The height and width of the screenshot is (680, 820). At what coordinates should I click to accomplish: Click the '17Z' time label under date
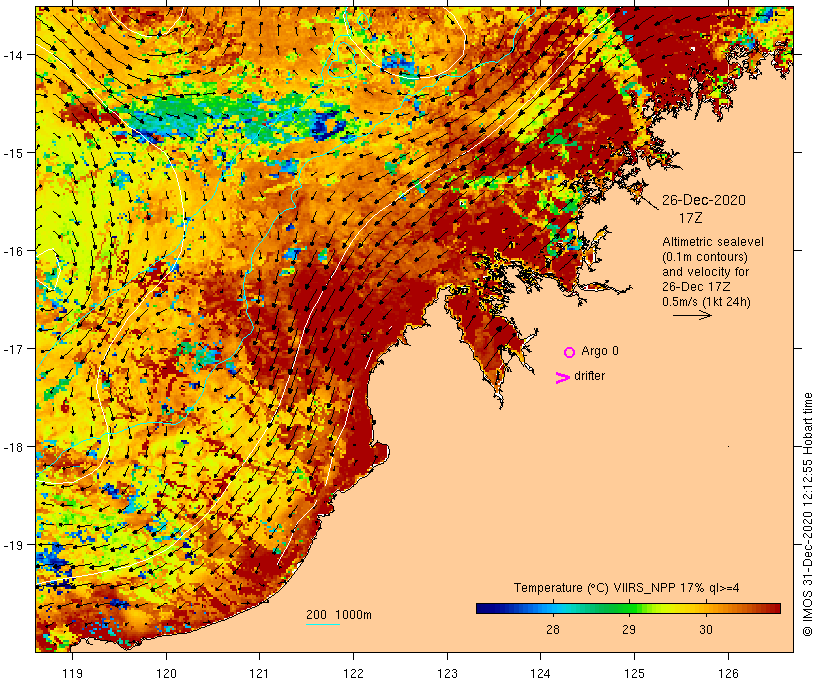[x=690, y=218]
